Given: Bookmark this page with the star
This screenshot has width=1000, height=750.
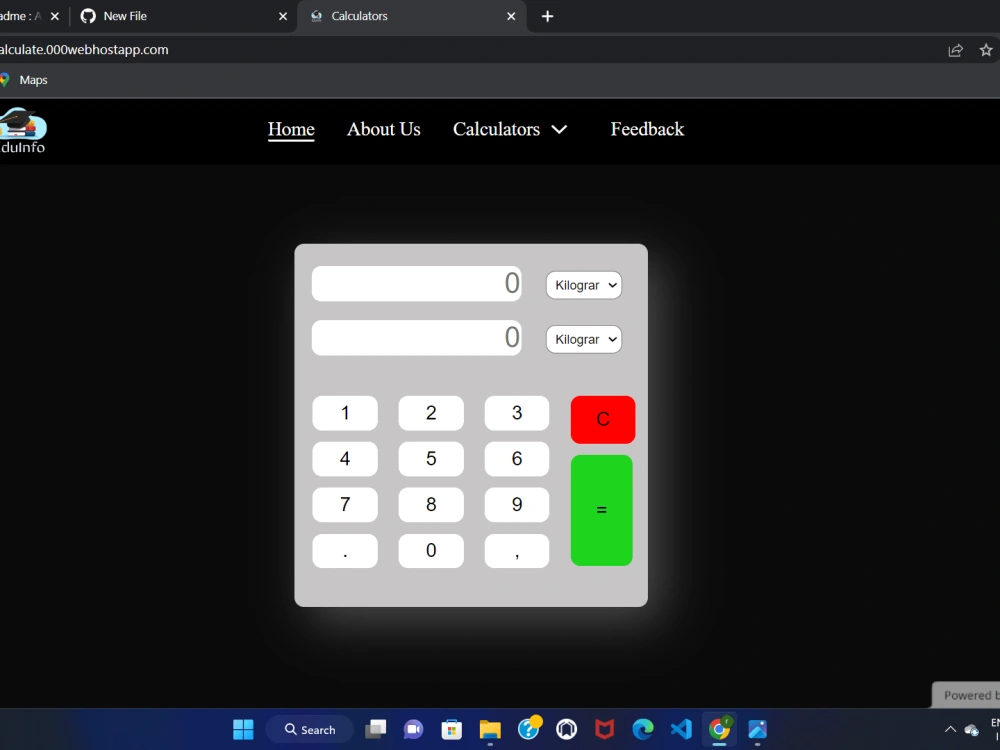Looking at the screenshot, I should tap(985, 50).
